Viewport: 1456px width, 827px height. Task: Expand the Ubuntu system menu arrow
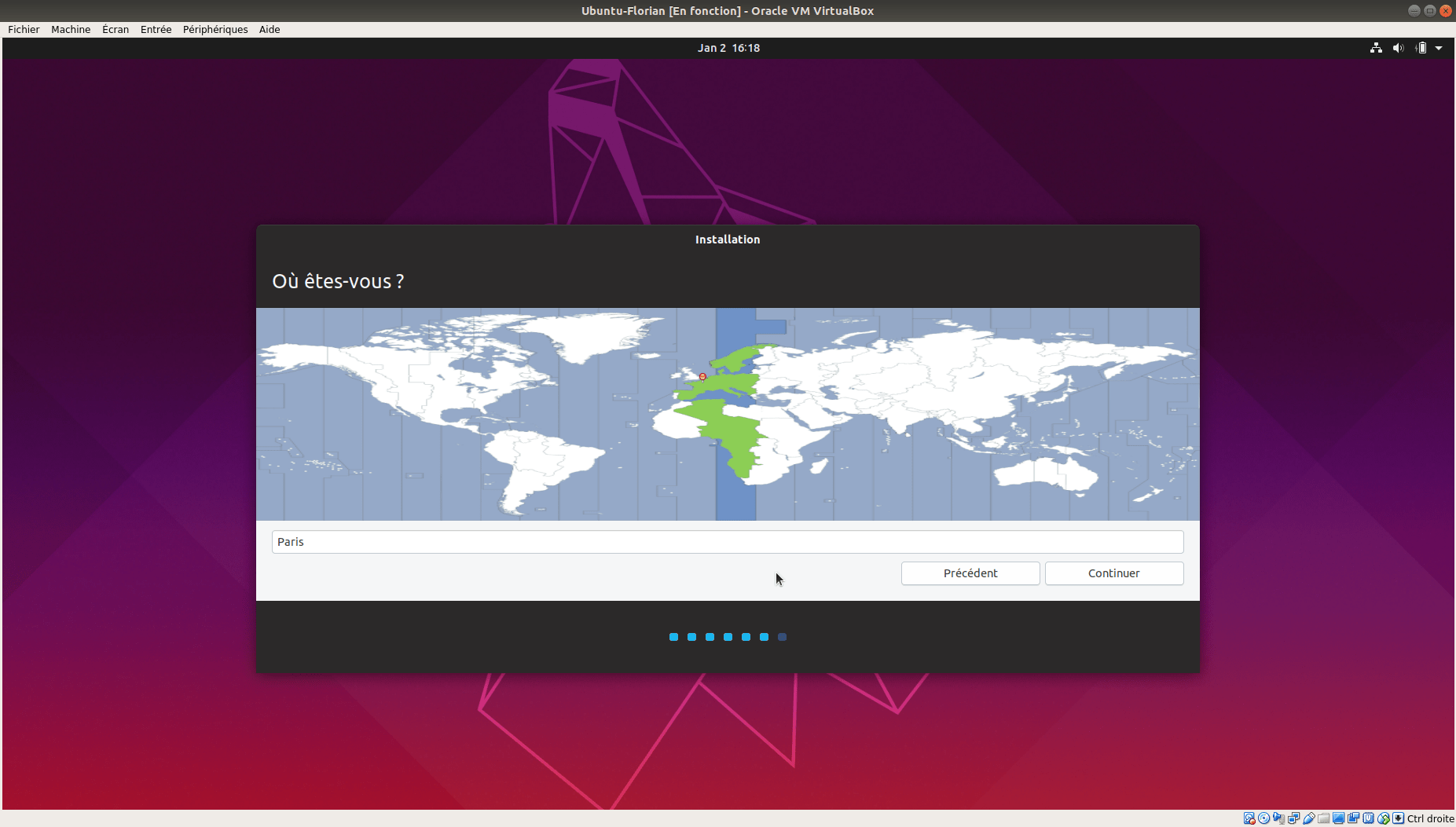1439,48
